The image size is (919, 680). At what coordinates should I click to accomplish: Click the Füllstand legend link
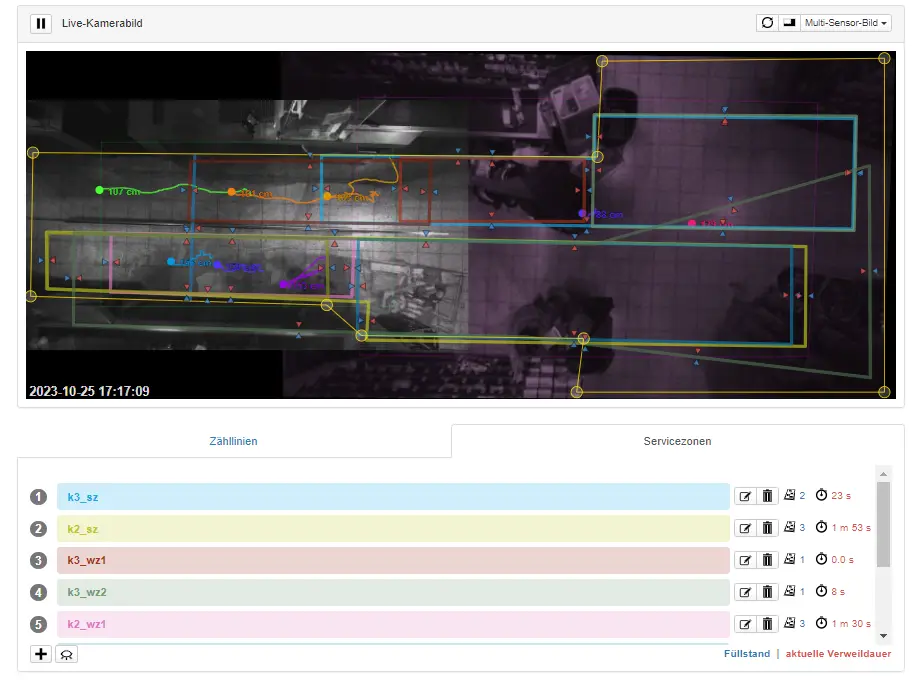point(746,654)
